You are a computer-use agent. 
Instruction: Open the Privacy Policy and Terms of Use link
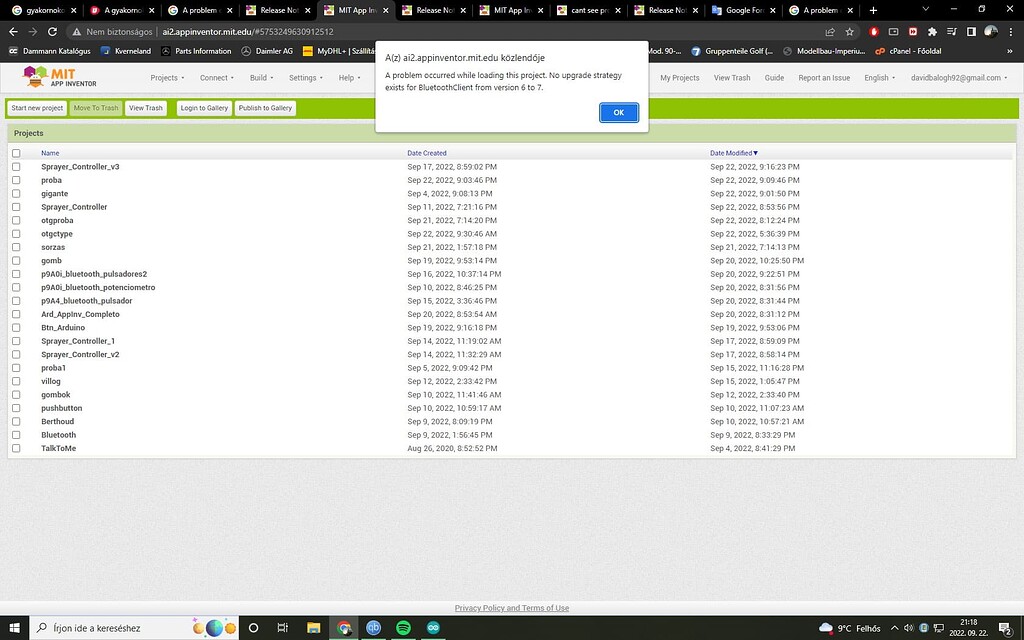coord(512,608)
